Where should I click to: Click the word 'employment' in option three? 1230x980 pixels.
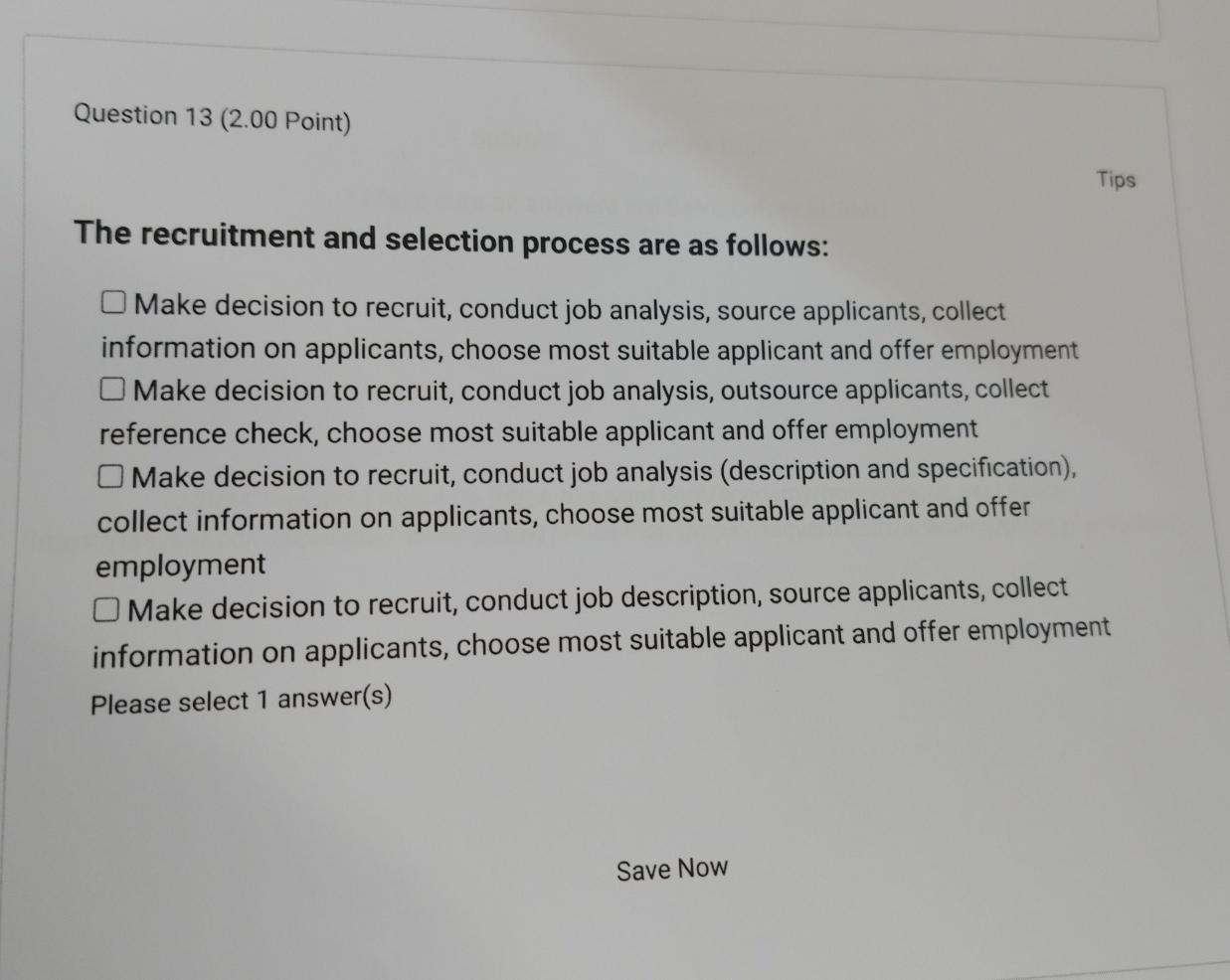point(179,564)
